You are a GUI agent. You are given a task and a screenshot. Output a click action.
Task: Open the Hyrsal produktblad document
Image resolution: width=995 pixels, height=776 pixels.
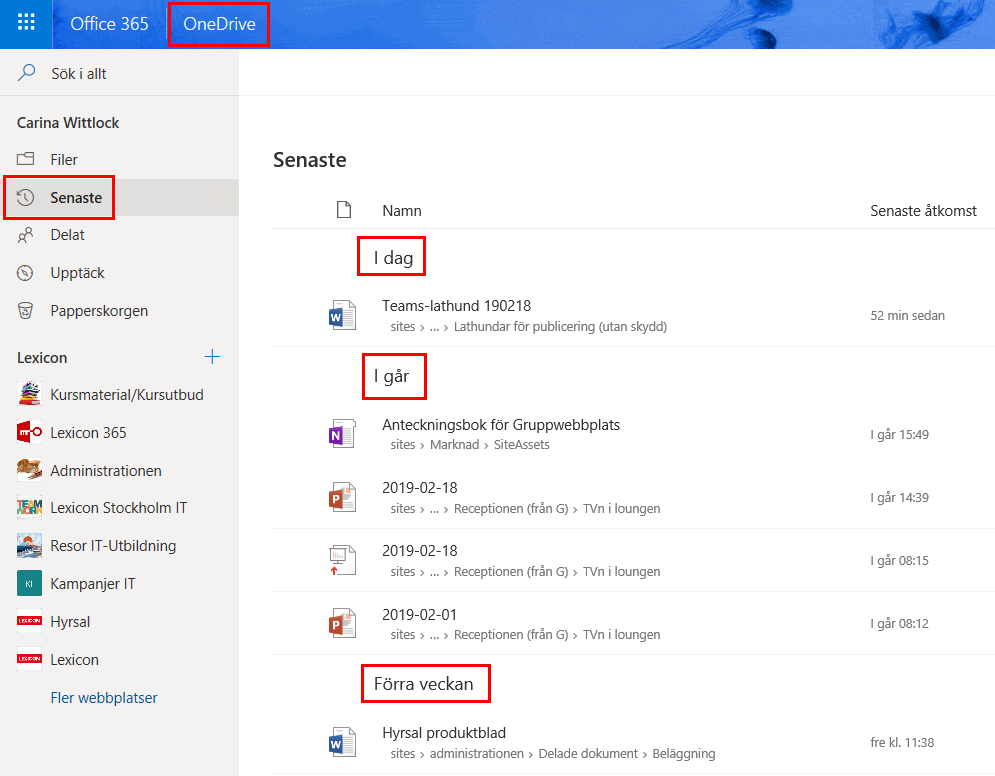click(444, 733)
